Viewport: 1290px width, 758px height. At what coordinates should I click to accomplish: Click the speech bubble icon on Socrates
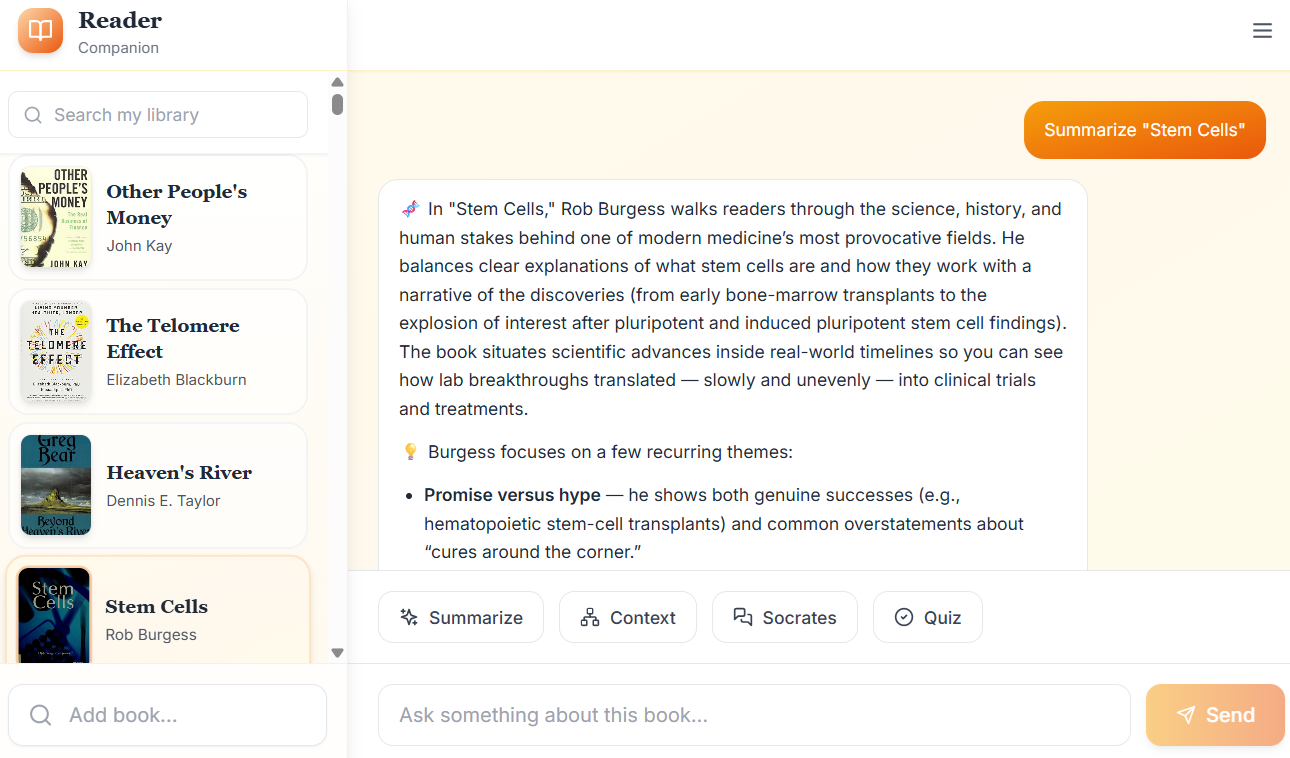click(742, 617)
